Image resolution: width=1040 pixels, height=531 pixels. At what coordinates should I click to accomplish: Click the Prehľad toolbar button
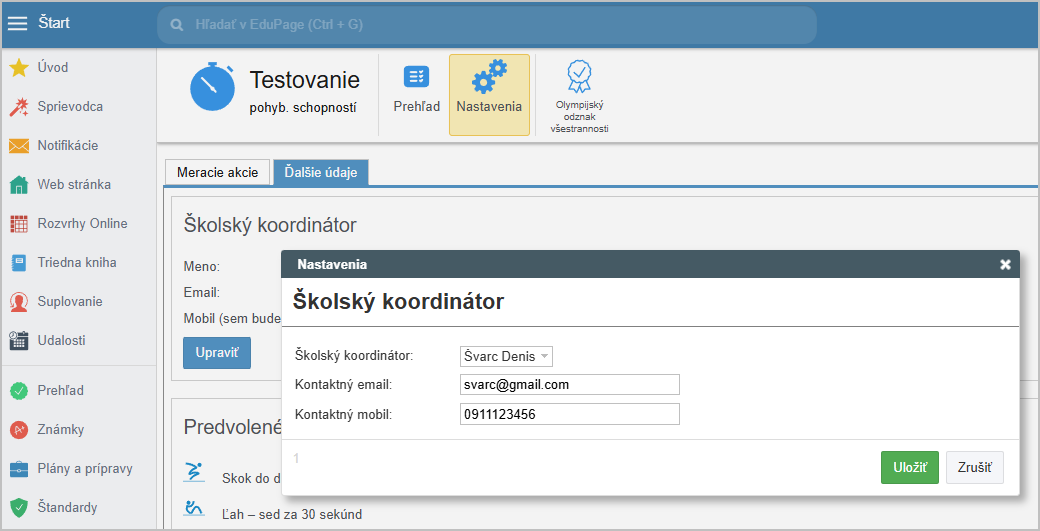coord(416,90)
